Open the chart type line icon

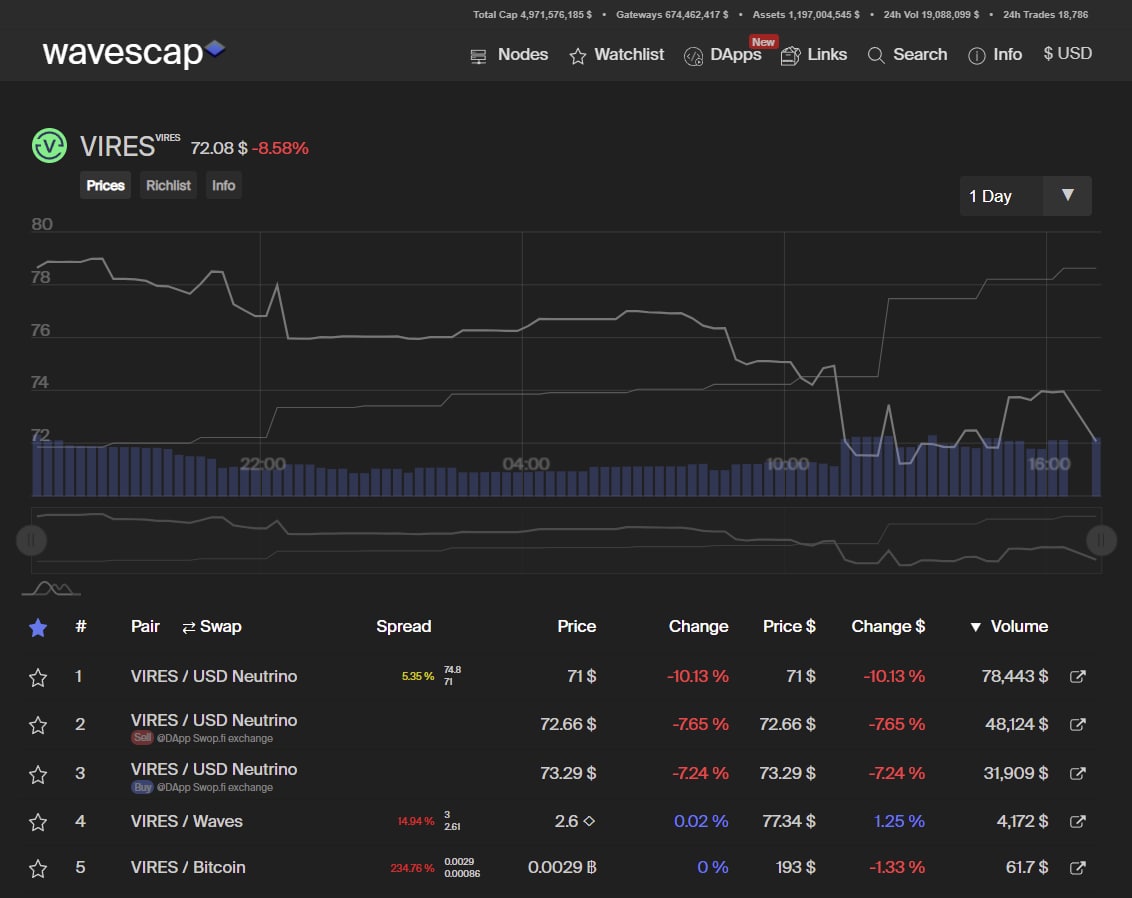click(x=51, y=589)
